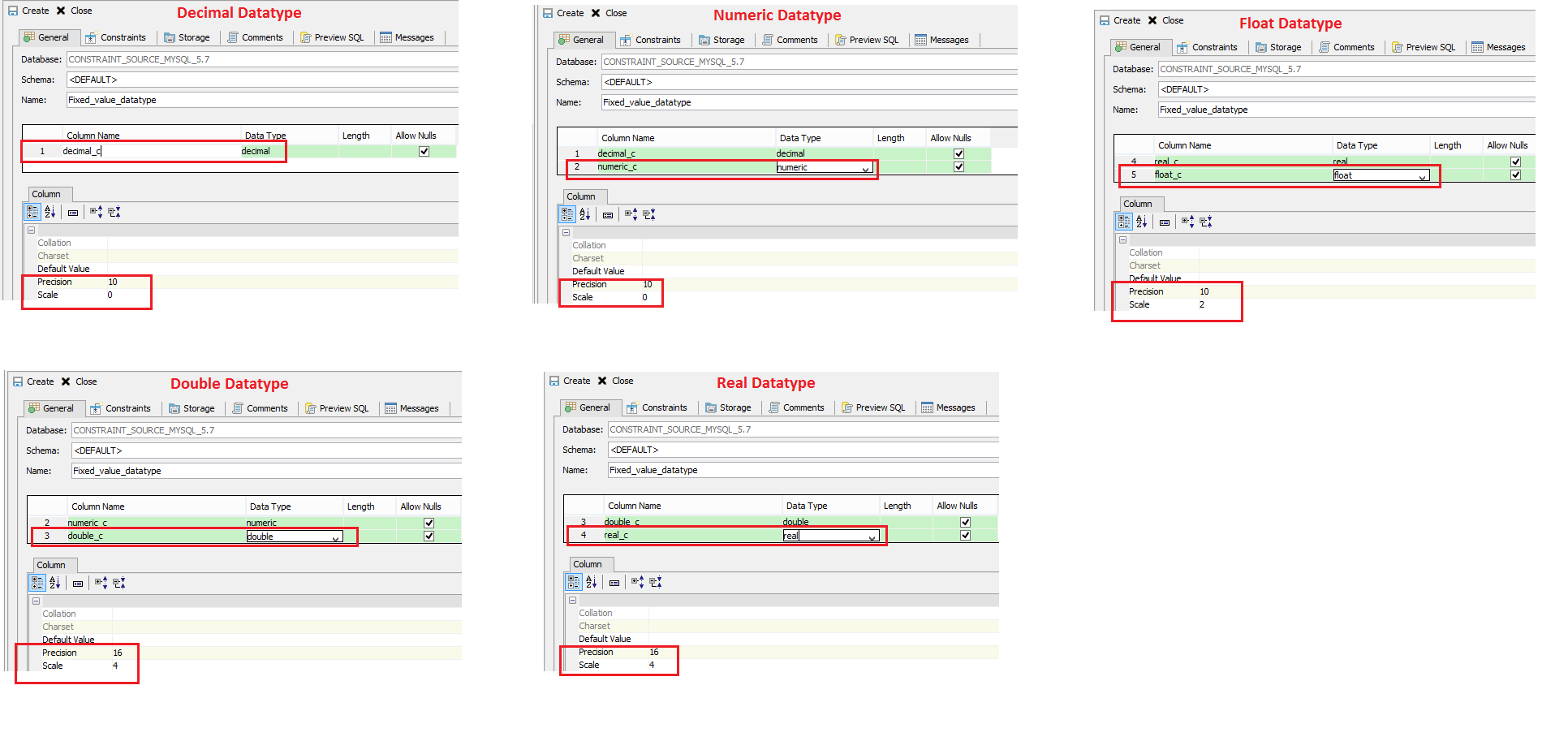Click Precision value 16 in Double Datatype panel

click(x=118, y=653)
